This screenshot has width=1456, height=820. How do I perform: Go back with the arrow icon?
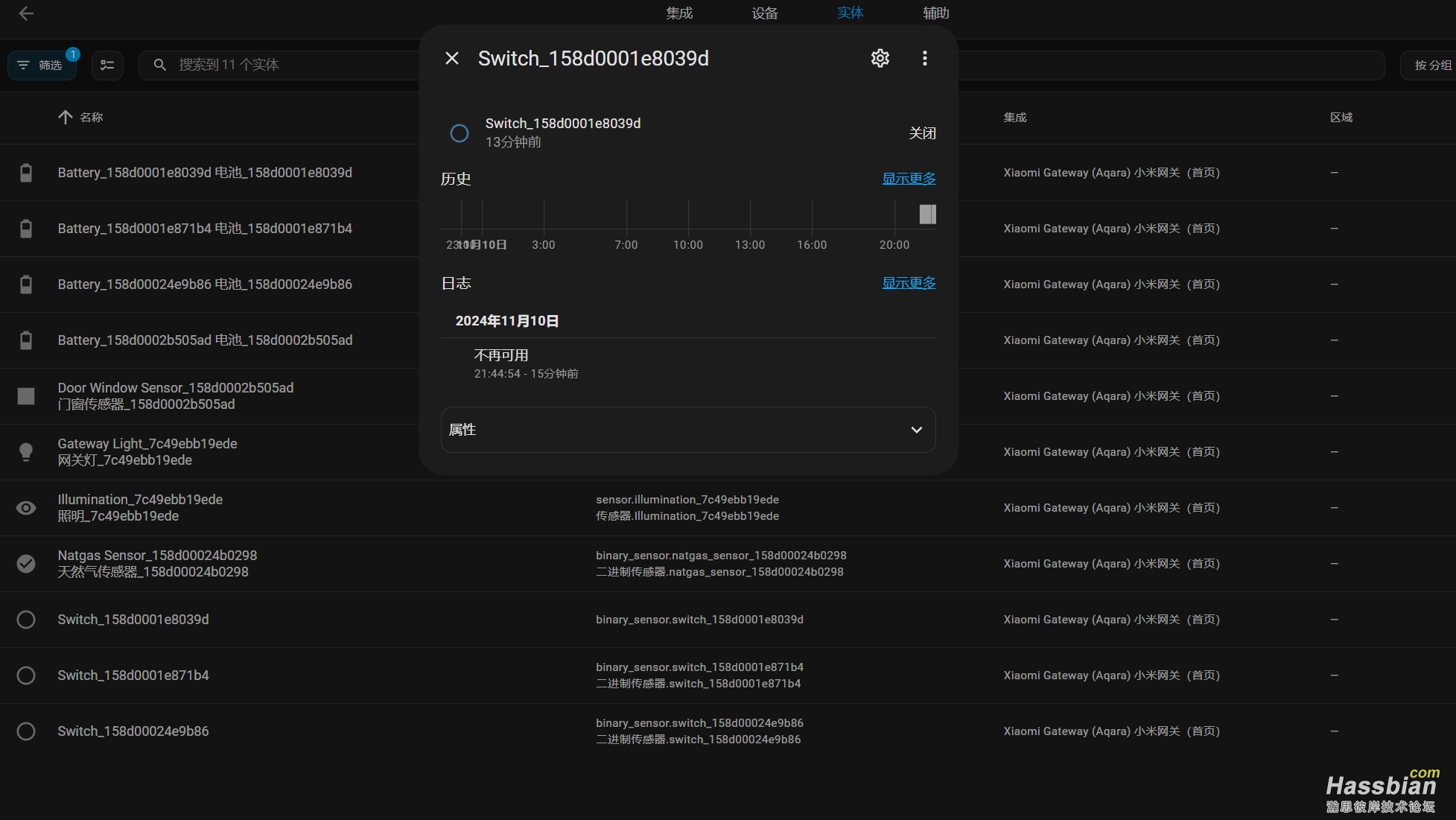pyautogui.click(x=26, y=13)
